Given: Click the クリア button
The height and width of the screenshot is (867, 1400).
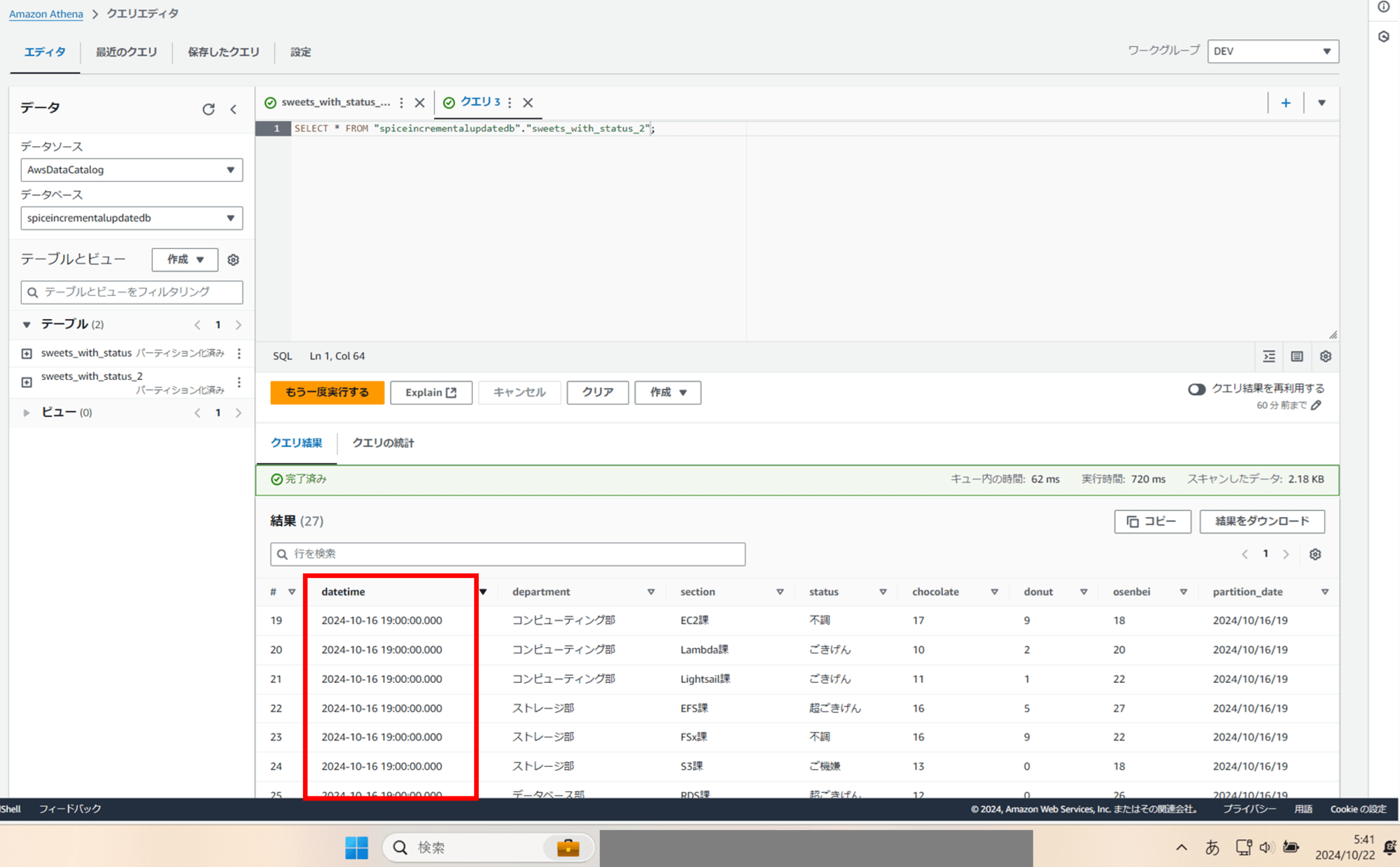Looking at the screenshot, I should coord(598,393).
